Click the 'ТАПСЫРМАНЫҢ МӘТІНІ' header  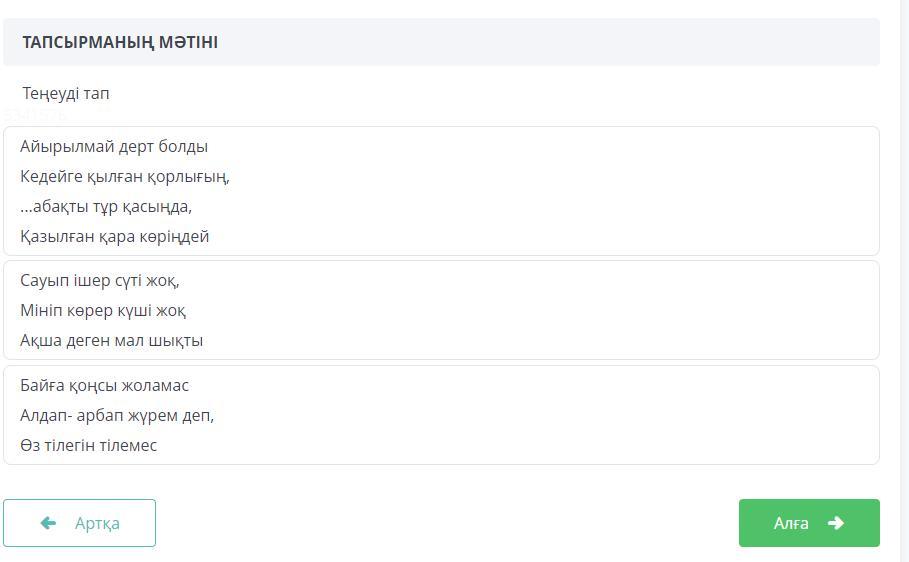click(120, 42)
